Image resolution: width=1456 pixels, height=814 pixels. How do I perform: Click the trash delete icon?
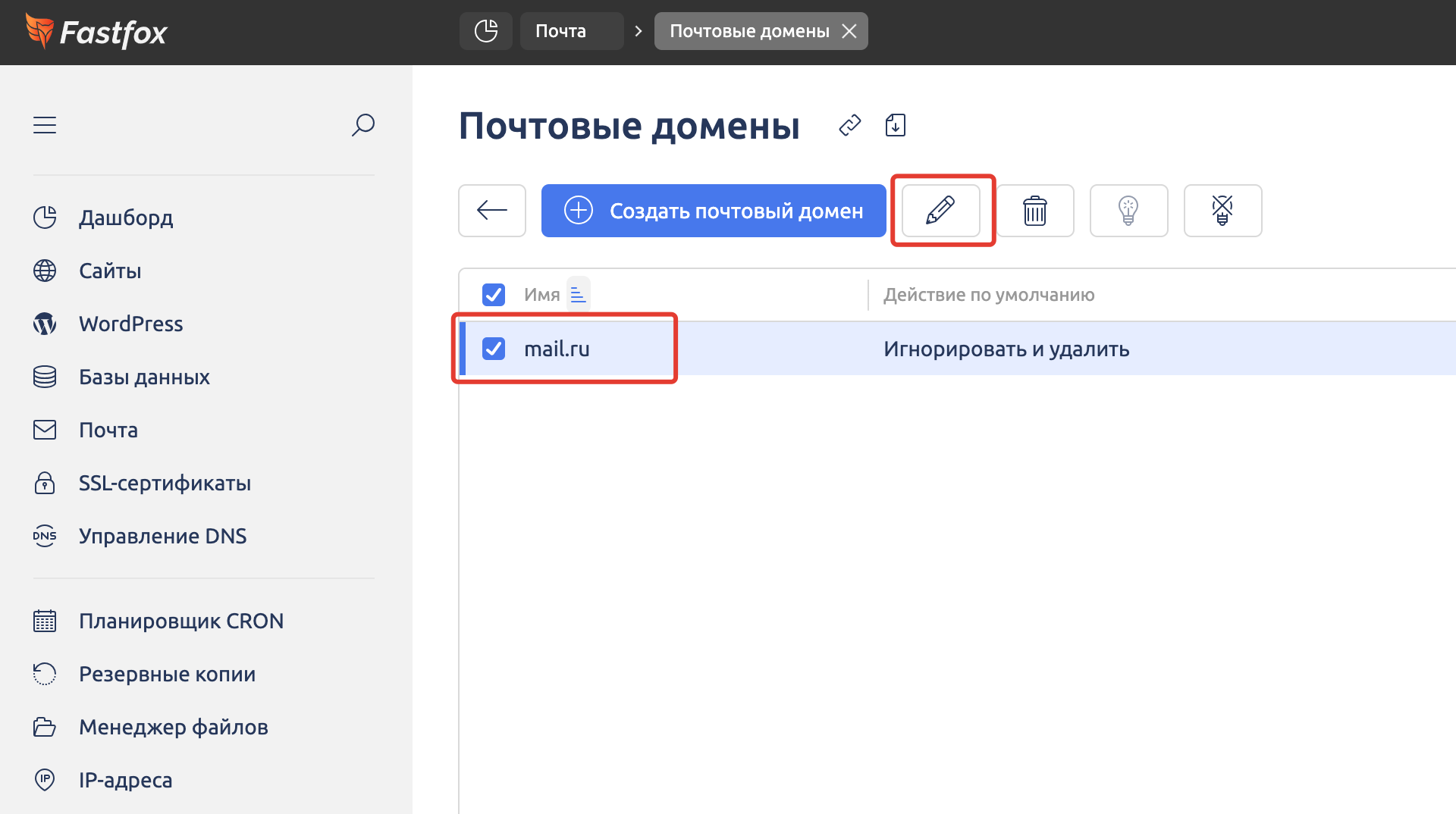(1034, 211)
